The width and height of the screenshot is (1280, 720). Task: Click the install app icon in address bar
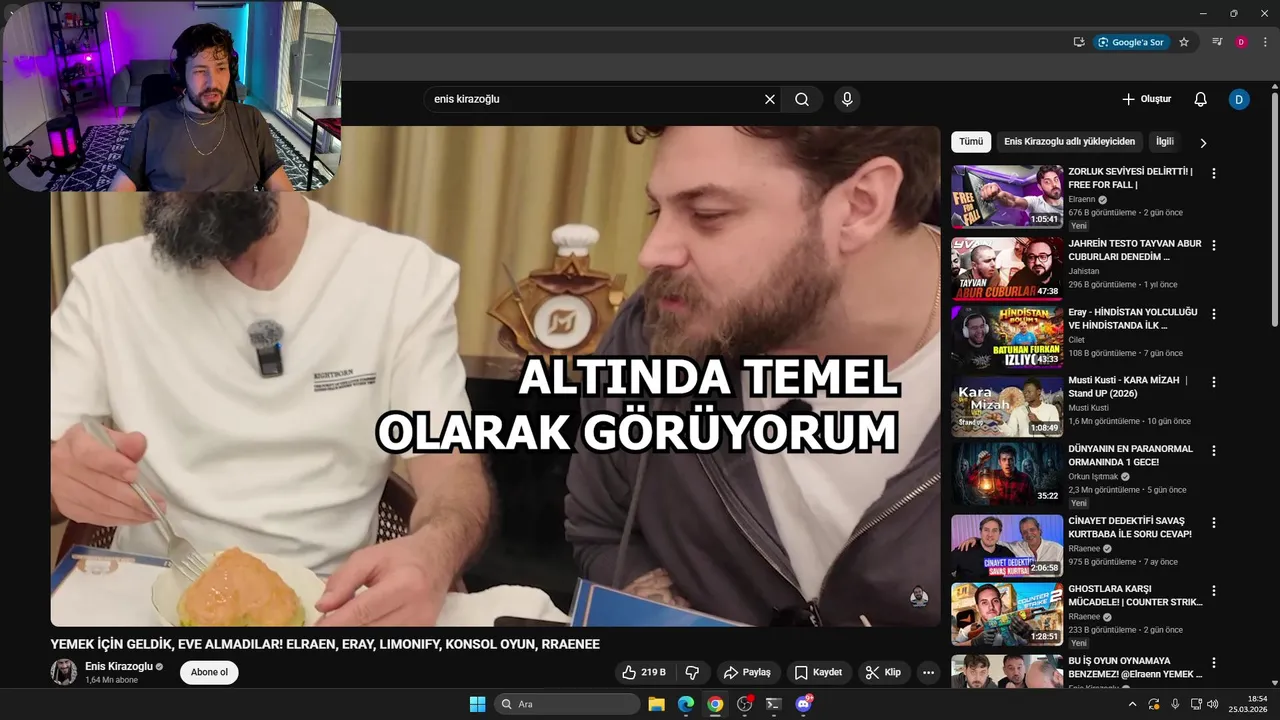(x=1079, y=42)
